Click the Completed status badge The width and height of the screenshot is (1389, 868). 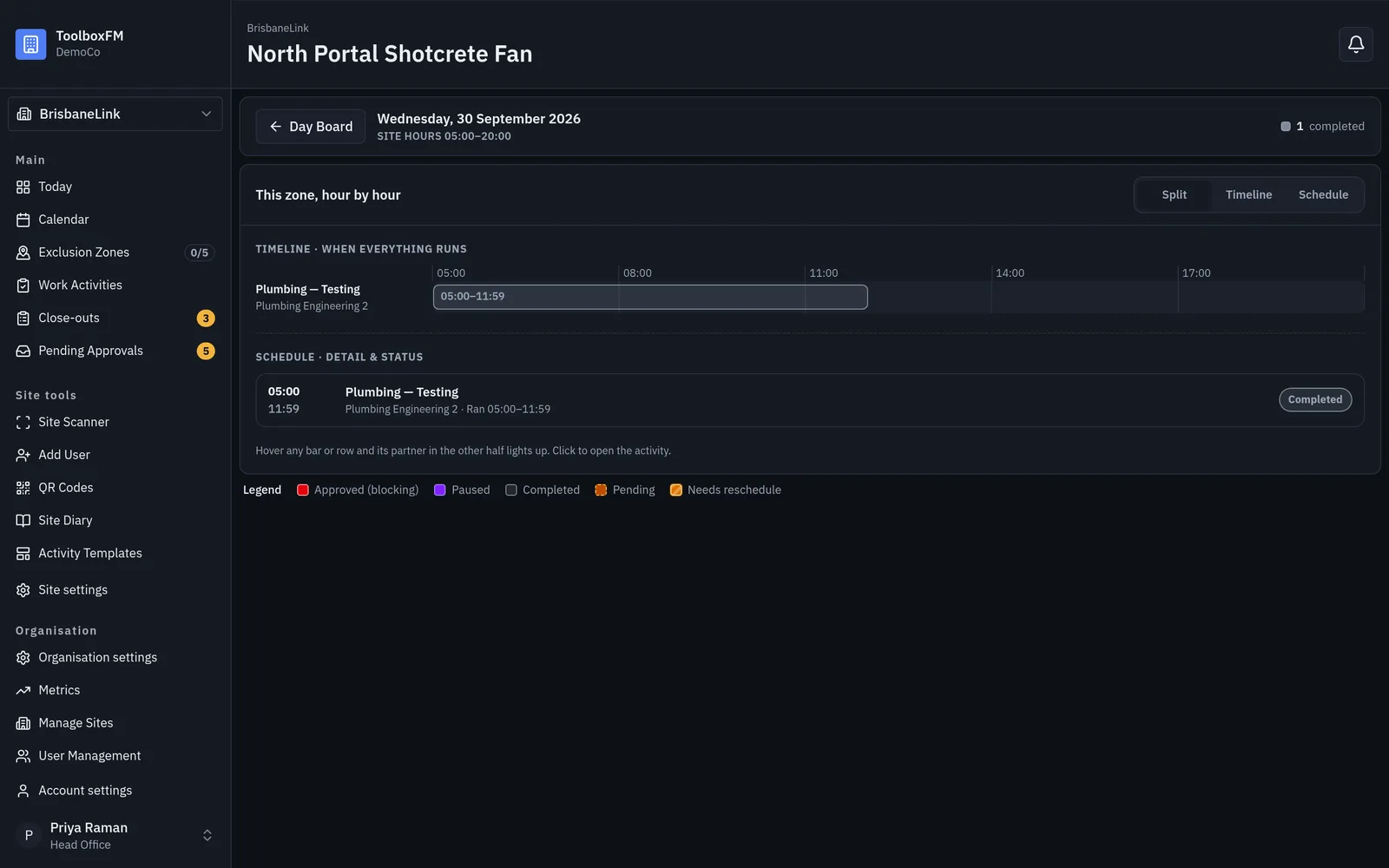click(x=1315, y=400)
